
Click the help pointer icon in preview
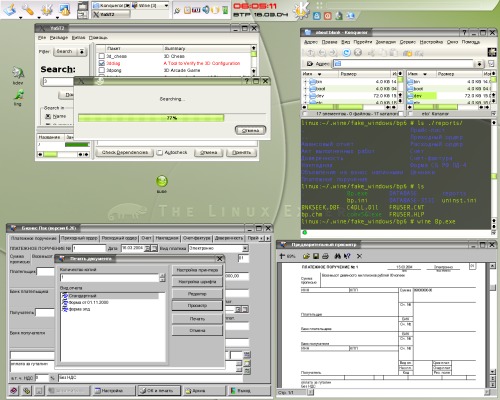347,256
